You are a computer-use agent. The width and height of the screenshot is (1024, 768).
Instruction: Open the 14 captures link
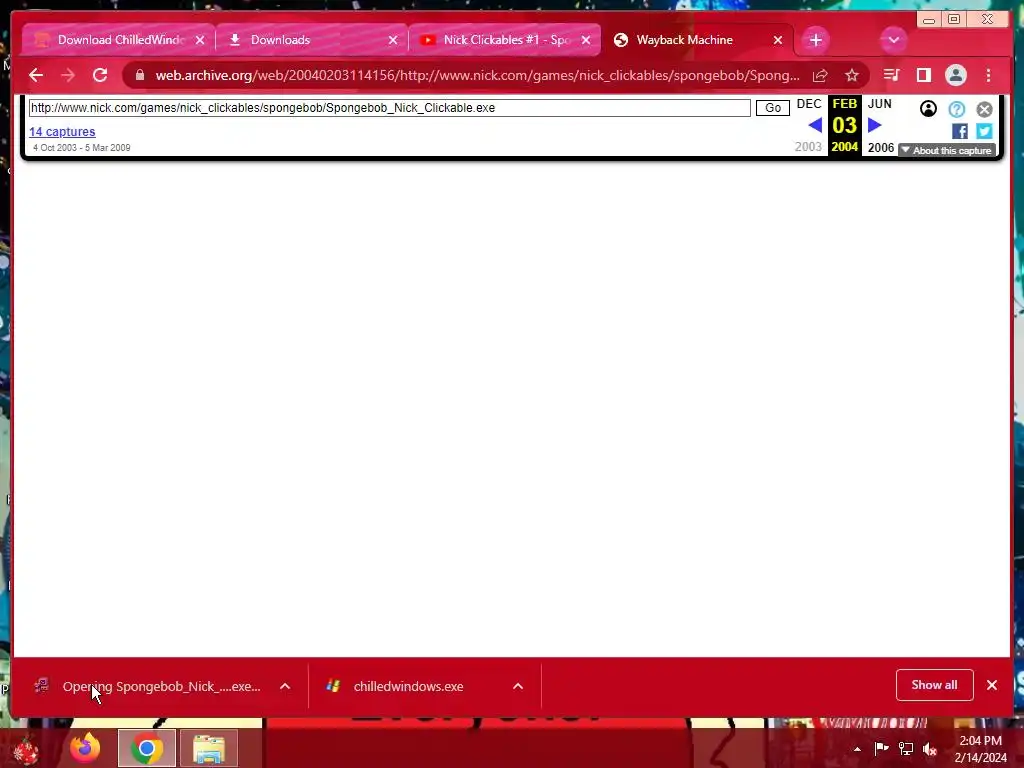pyautogui.click(x=62, y=131)
